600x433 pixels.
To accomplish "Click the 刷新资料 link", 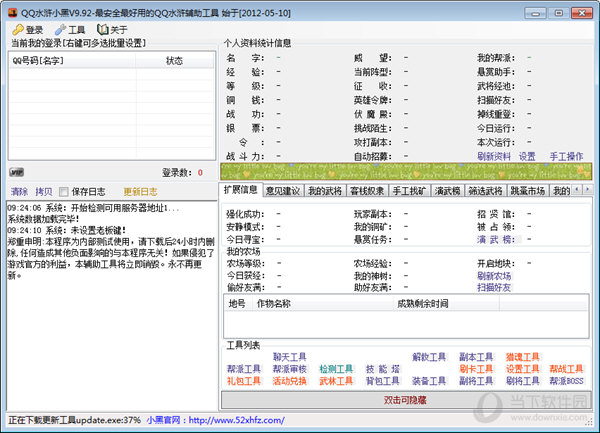I will point(494,156).
